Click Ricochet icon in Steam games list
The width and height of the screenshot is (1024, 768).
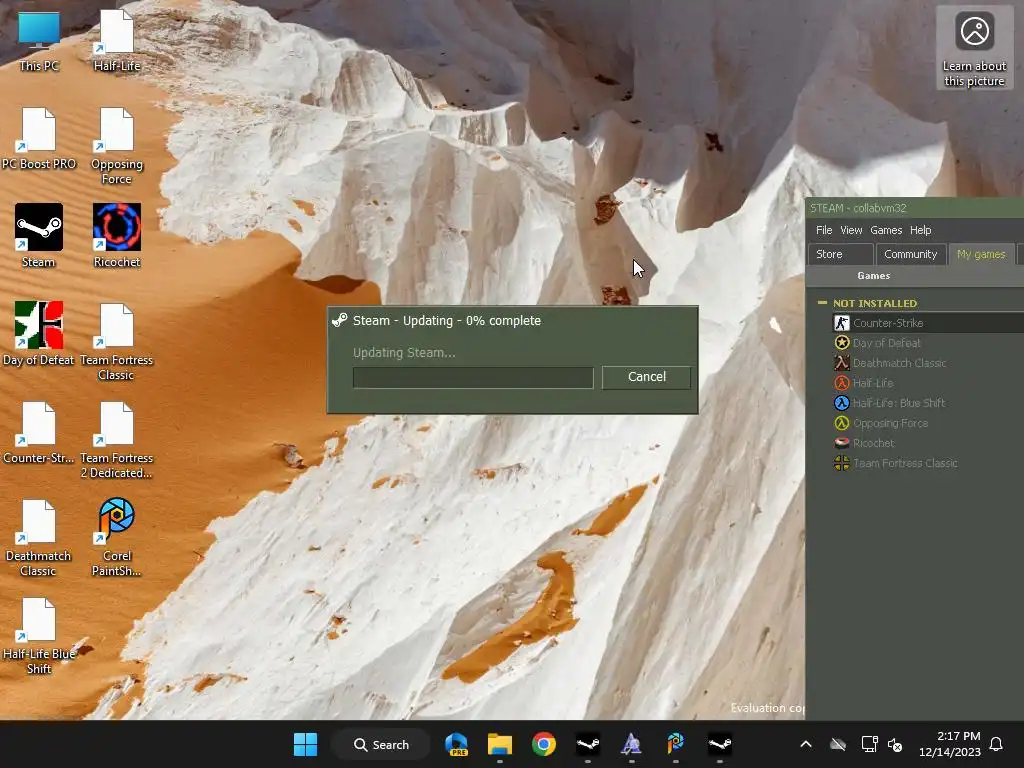(842, 443)
